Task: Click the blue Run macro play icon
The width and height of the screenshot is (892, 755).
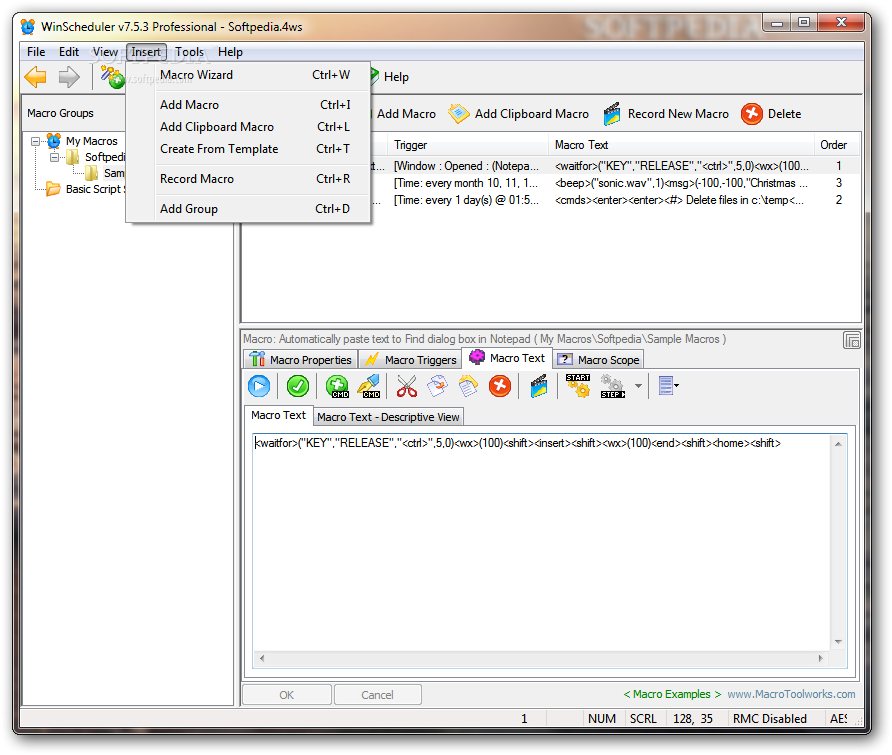Action: click(x=259, y=386)
